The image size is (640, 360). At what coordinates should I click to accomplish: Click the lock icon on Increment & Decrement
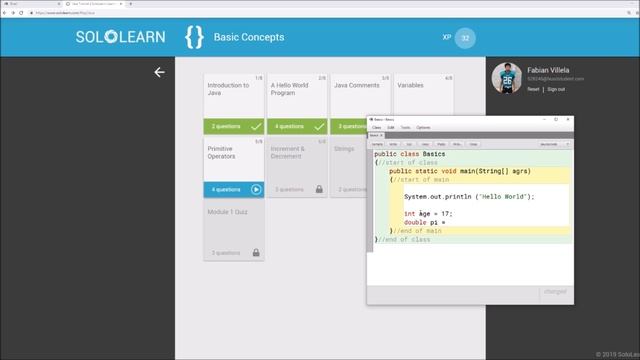[x=319, y=189]
